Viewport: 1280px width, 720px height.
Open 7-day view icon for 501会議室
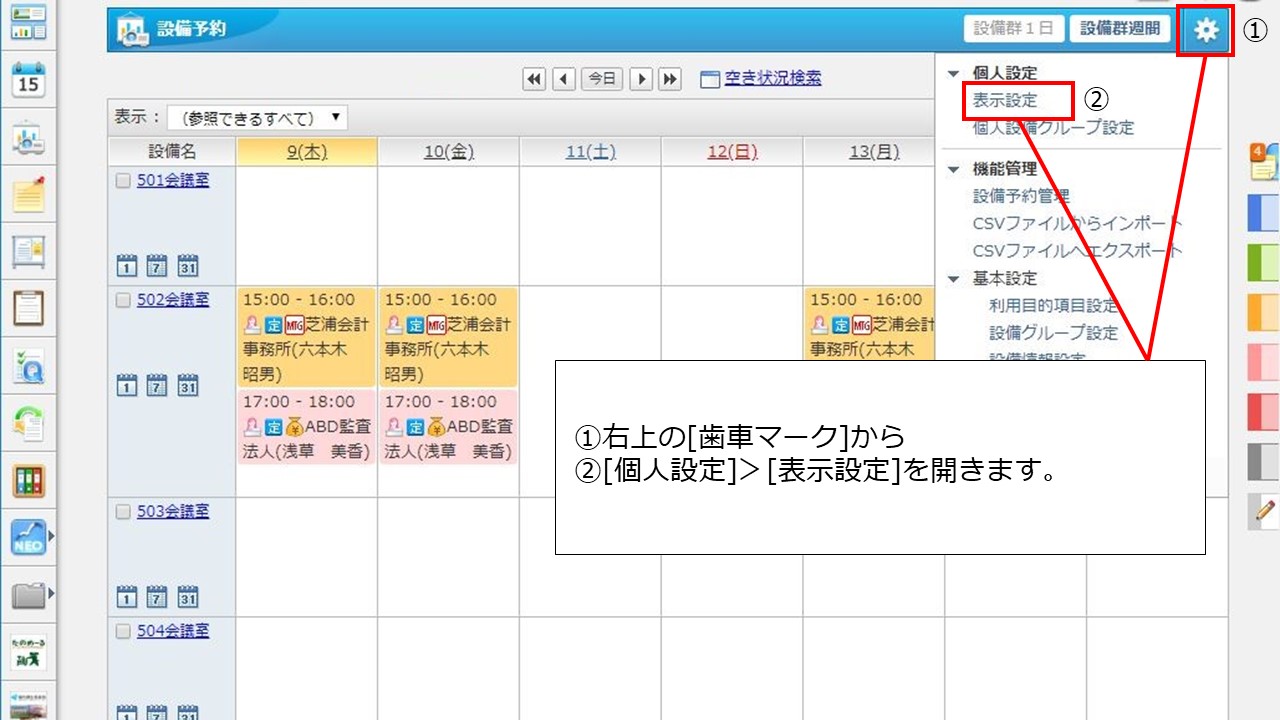tap(157, 266)
